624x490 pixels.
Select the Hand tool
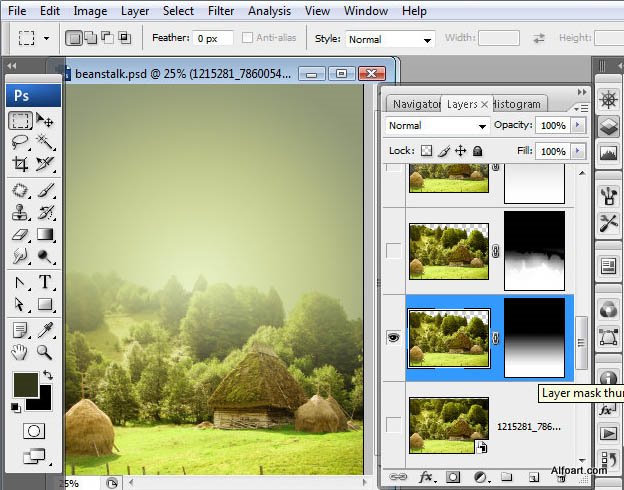(19, 352)
